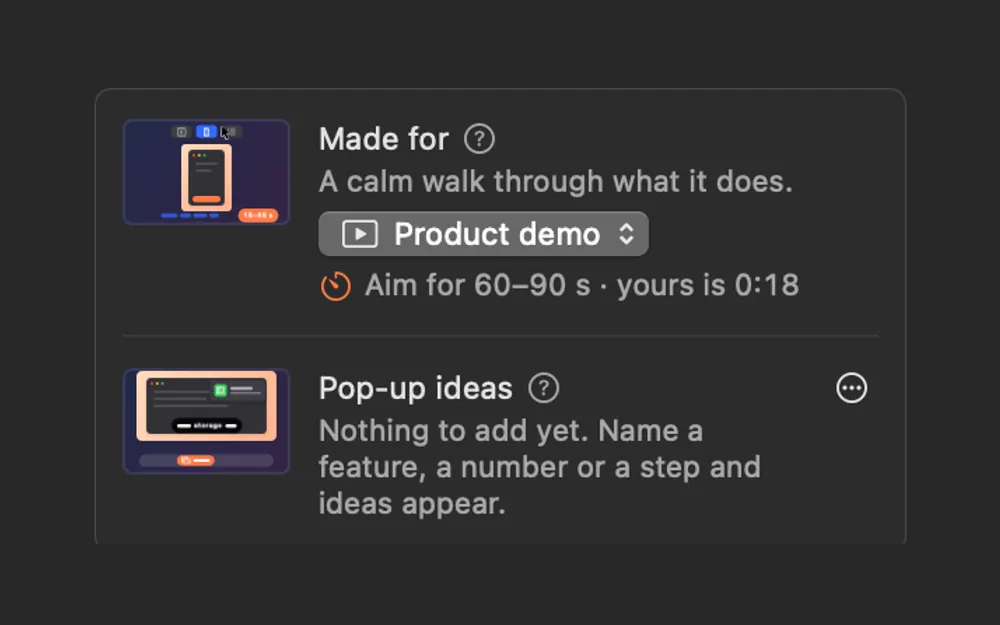Click the text "Aim for 60–90 s · yours is 0:18"
The height and width of the screenshot is (625, 1000).
coord(582,285)
